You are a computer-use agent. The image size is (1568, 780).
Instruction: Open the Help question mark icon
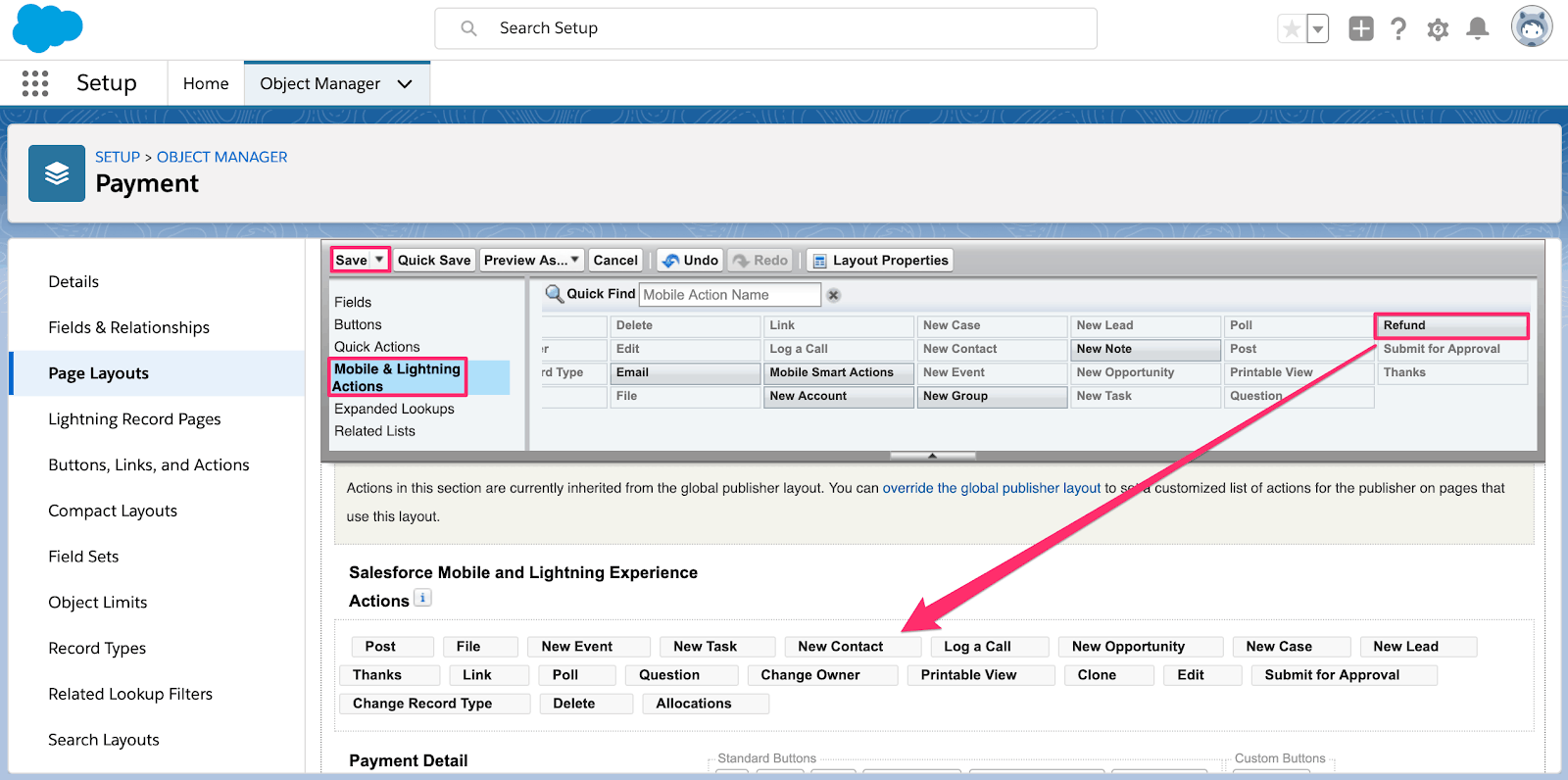[1398, 29]
